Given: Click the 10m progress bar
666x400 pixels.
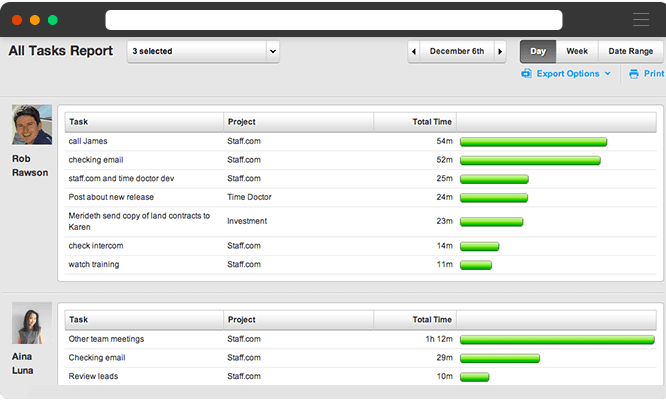Looking at the screenshot, I should (x=474, y=377).
